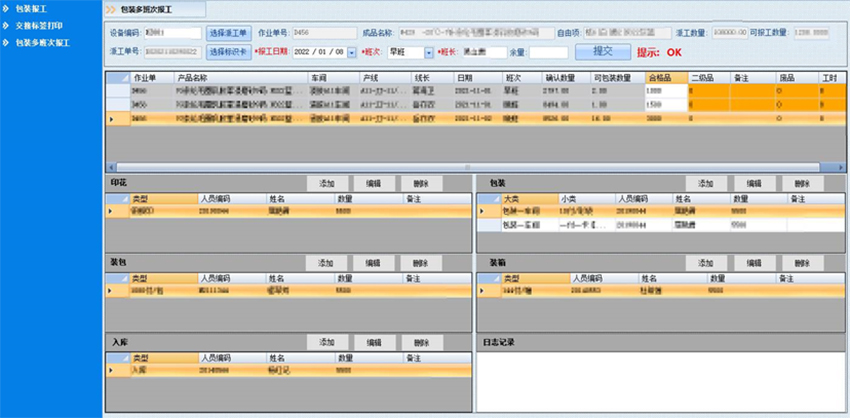Click the arrow icon beside sidebar 包装多班次报工

pyautogui.click(x=5, y=42)
